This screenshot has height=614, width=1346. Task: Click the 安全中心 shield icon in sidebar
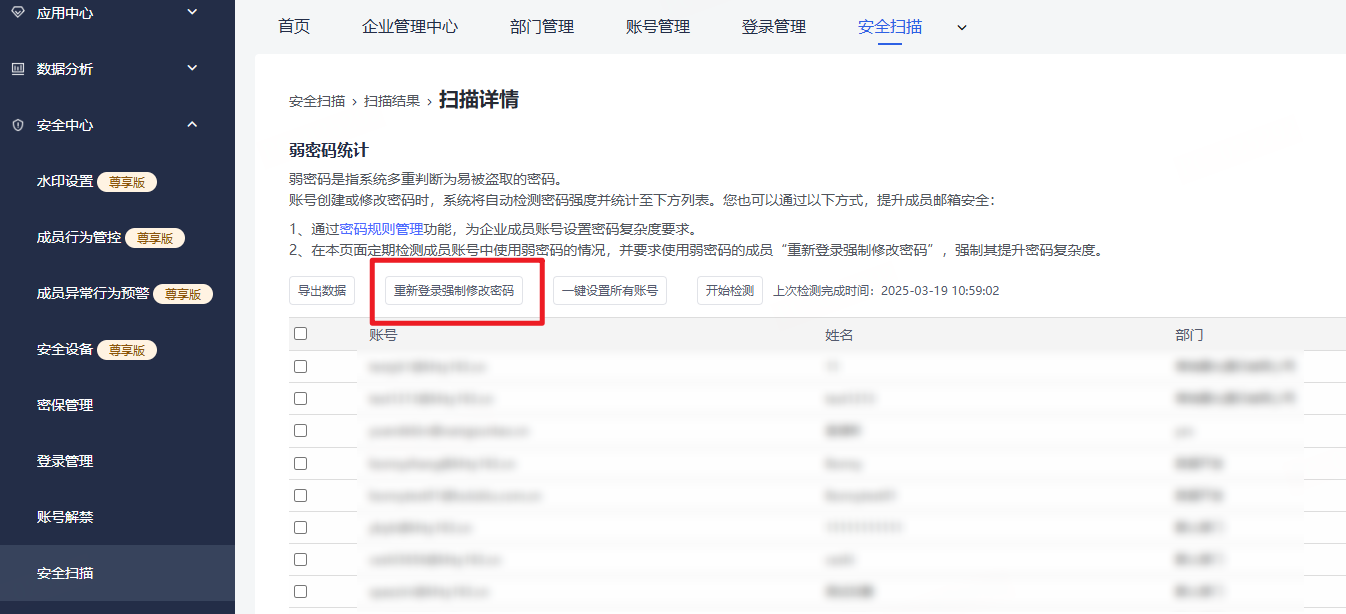tap(17, 125)
